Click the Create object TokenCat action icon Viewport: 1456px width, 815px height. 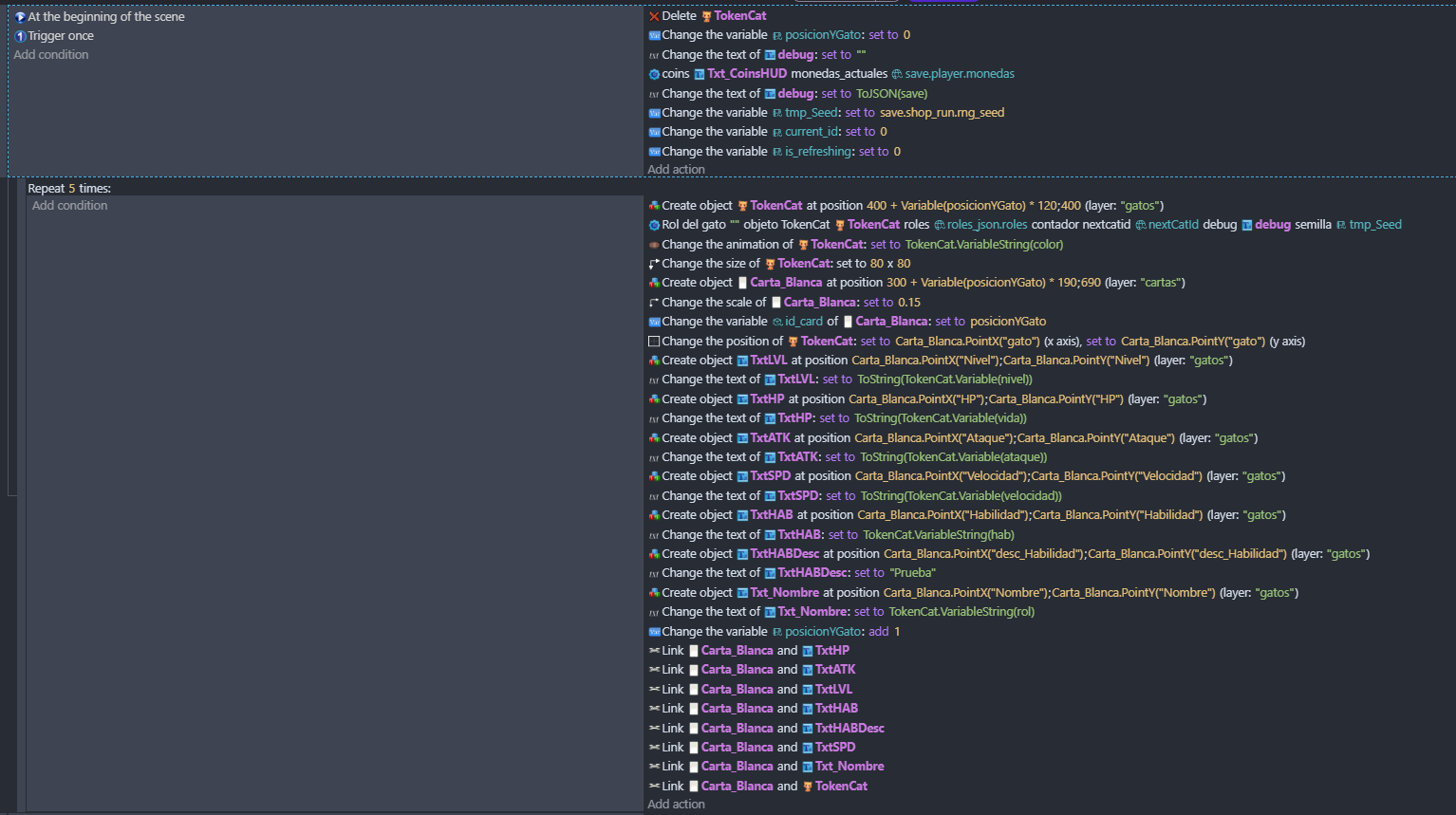coord(654,206)
